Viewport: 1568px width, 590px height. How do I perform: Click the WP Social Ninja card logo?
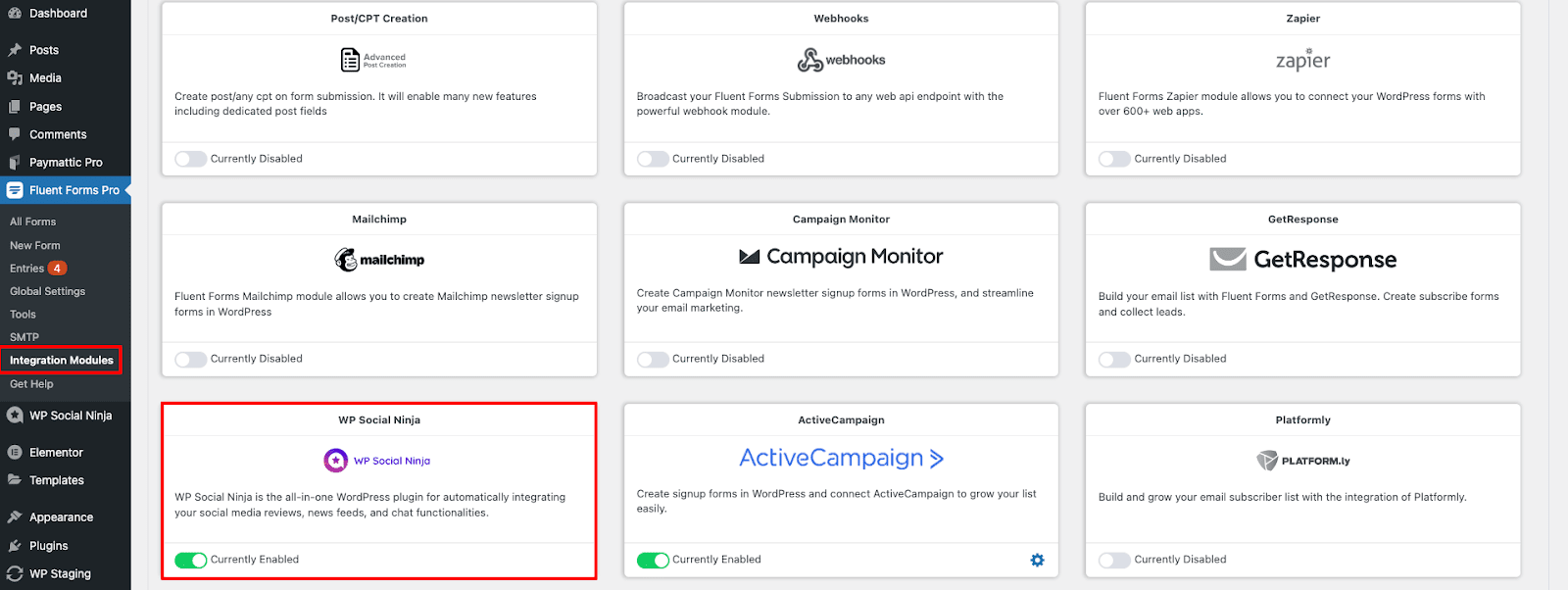(377, 461)
